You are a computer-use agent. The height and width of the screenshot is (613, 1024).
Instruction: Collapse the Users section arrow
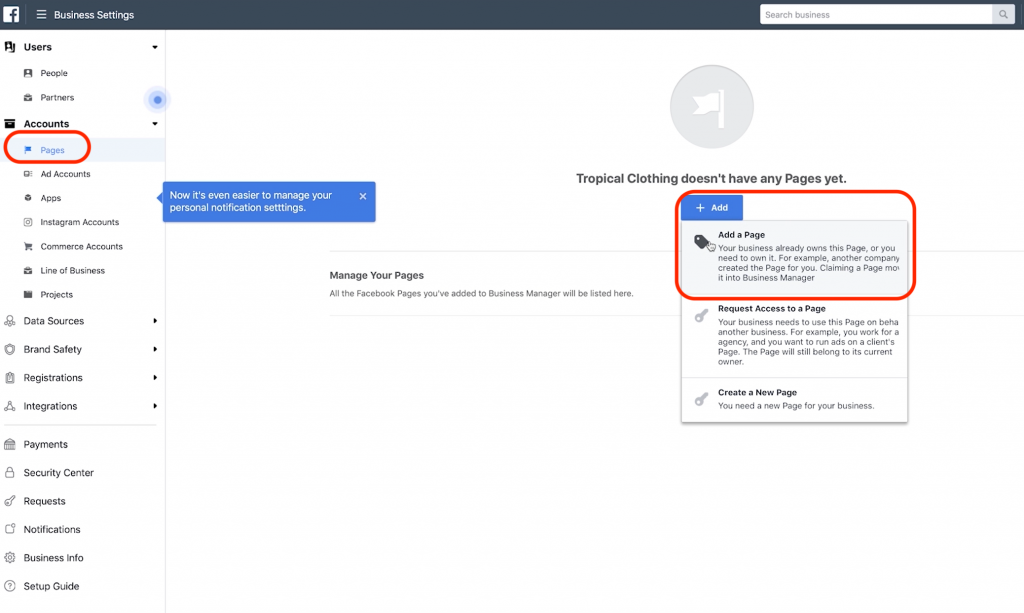tap(155, 47)
